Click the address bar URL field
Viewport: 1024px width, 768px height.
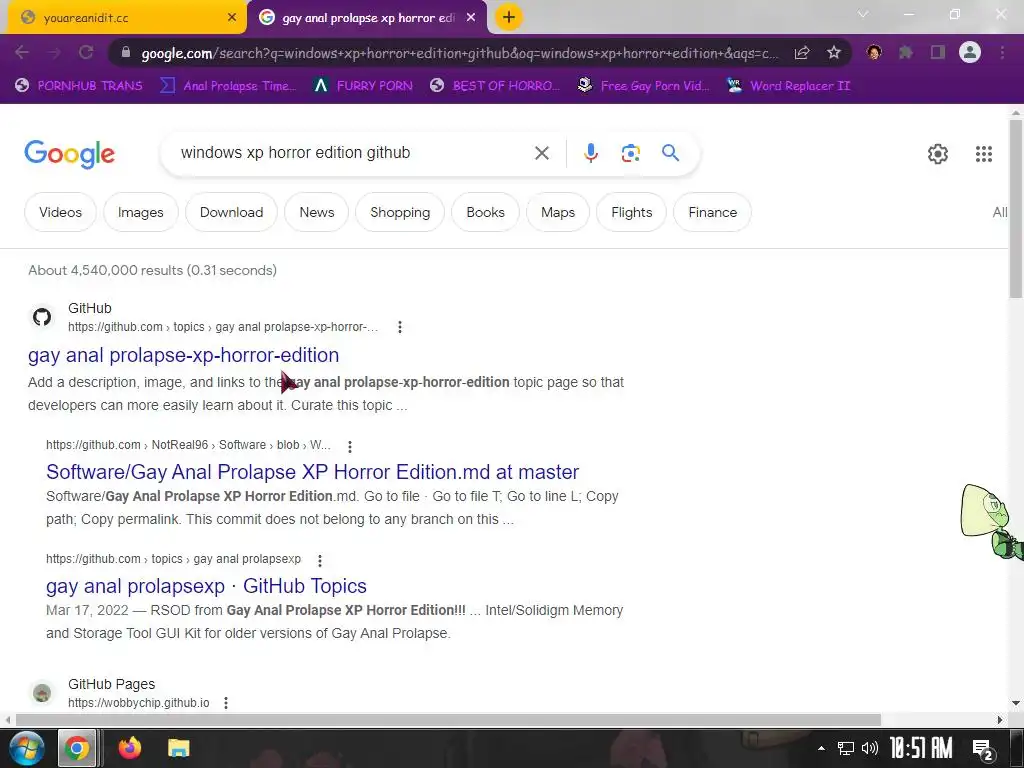tap(459, 53)
